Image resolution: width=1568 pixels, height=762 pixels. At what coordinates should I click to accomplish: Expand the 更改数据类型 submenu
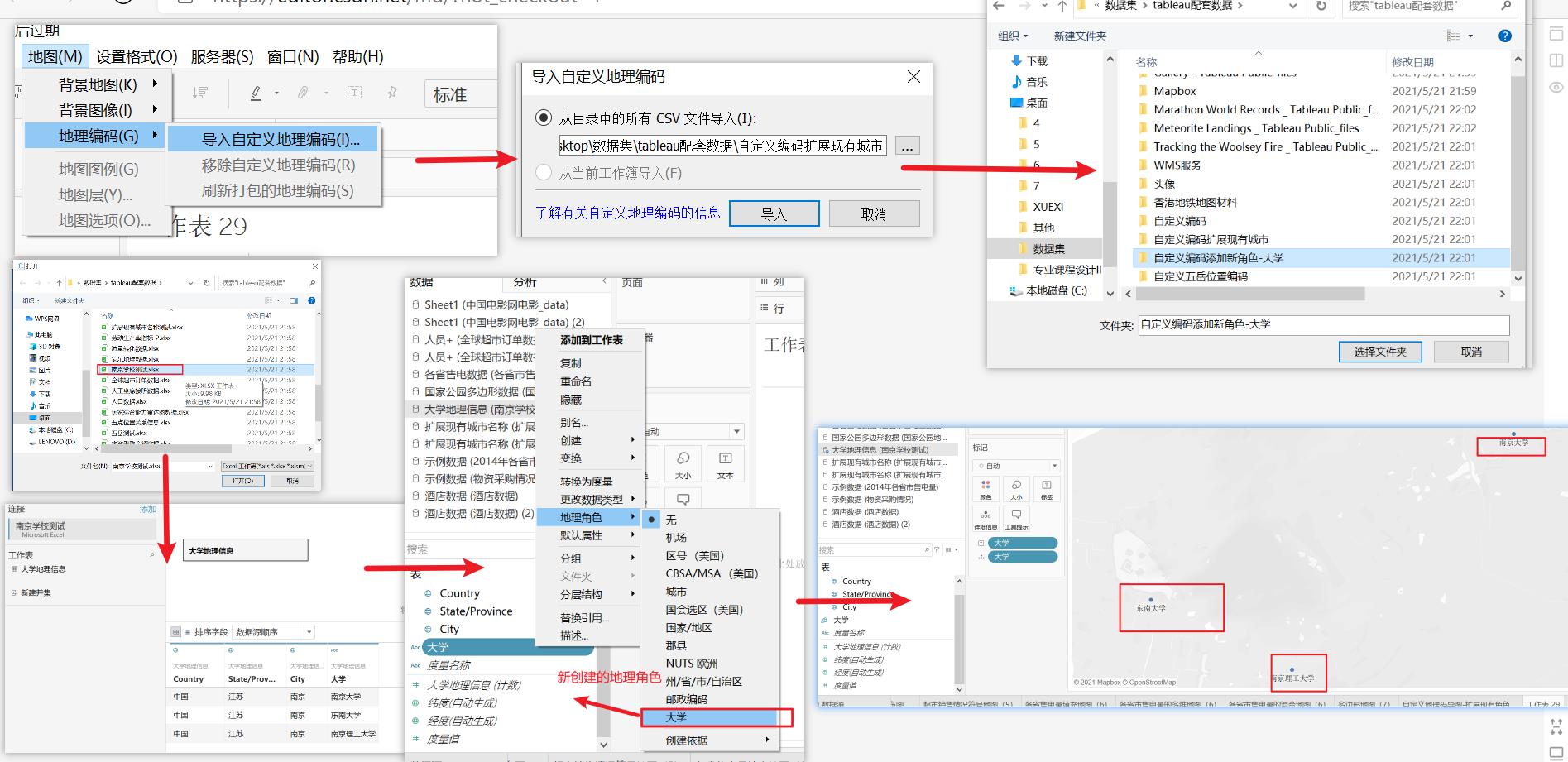(589, 499)
